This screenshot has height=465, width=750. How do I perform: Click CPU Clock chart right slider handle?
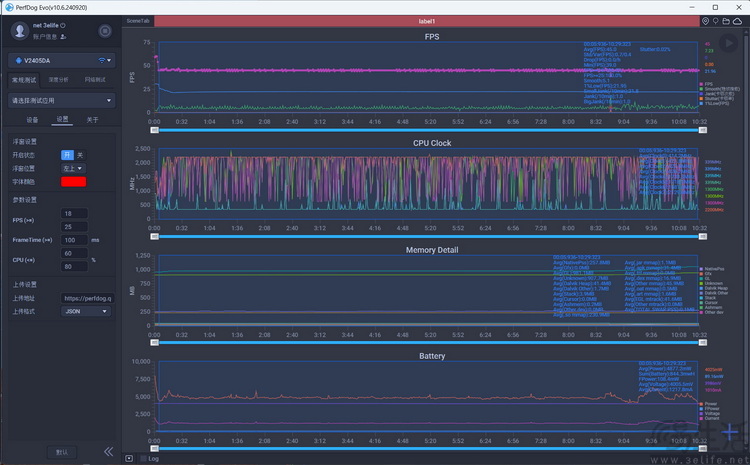(x=703, y=236)
